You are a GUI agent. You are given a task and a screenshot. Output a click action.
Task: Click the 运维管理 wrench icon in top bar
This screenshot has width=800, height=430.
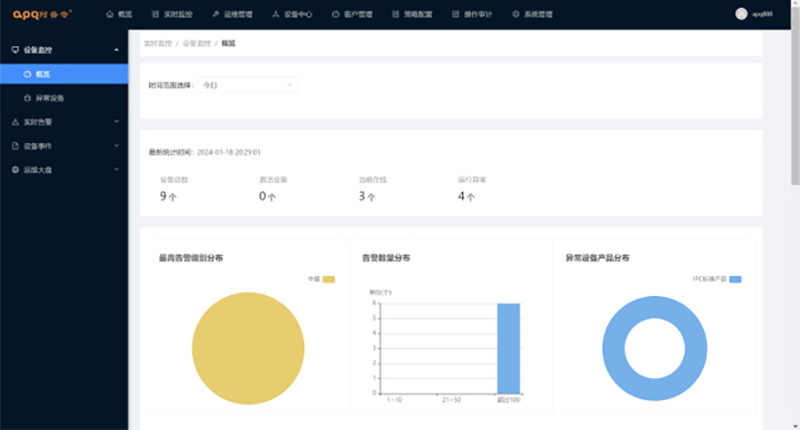216,14
